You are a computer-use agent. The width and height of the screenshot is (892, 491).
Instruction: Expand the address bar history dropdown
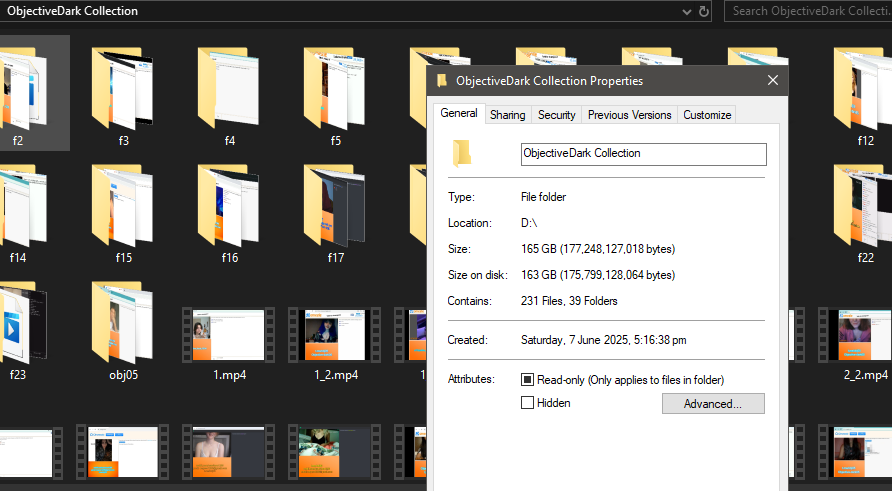pyautogui.click(x=687, y=11)
